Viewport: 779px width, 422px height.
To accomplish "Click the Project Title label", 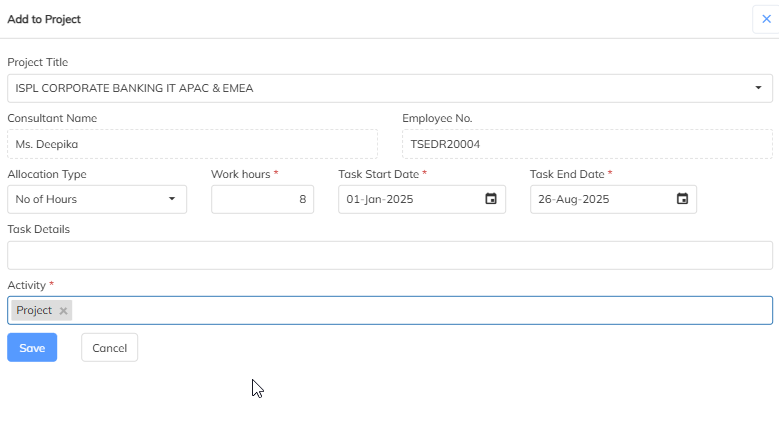I will tap(38, 62).
